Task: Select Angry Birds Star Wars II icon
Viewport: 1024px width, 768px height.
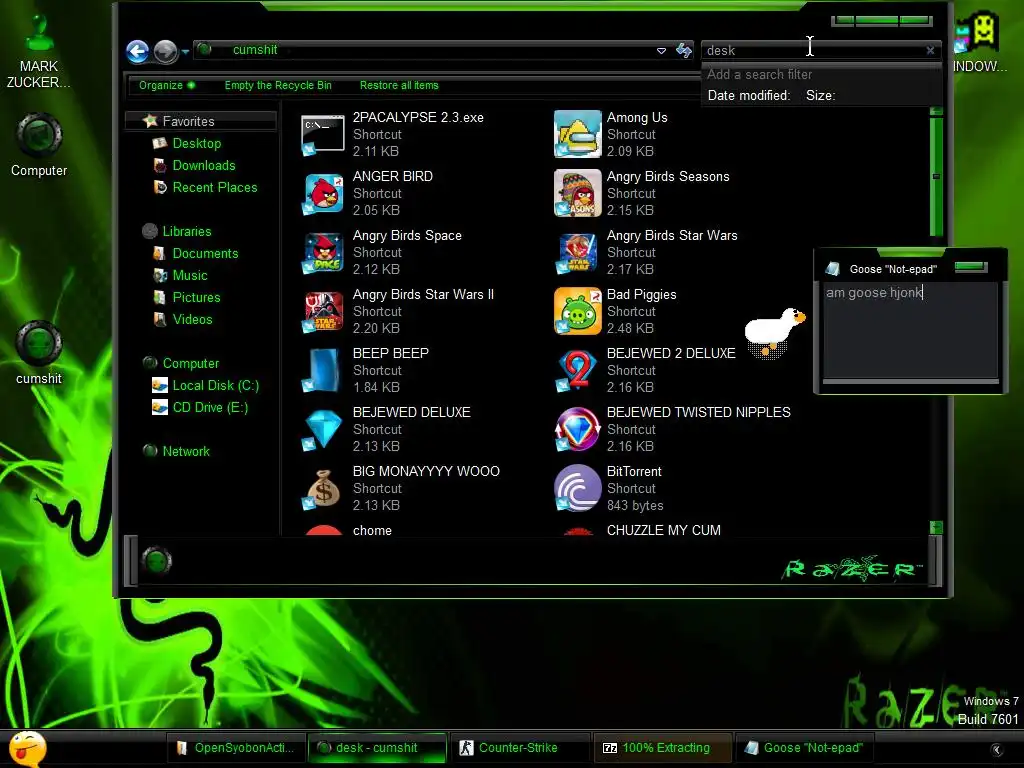Action: click(x=323, y=312)
